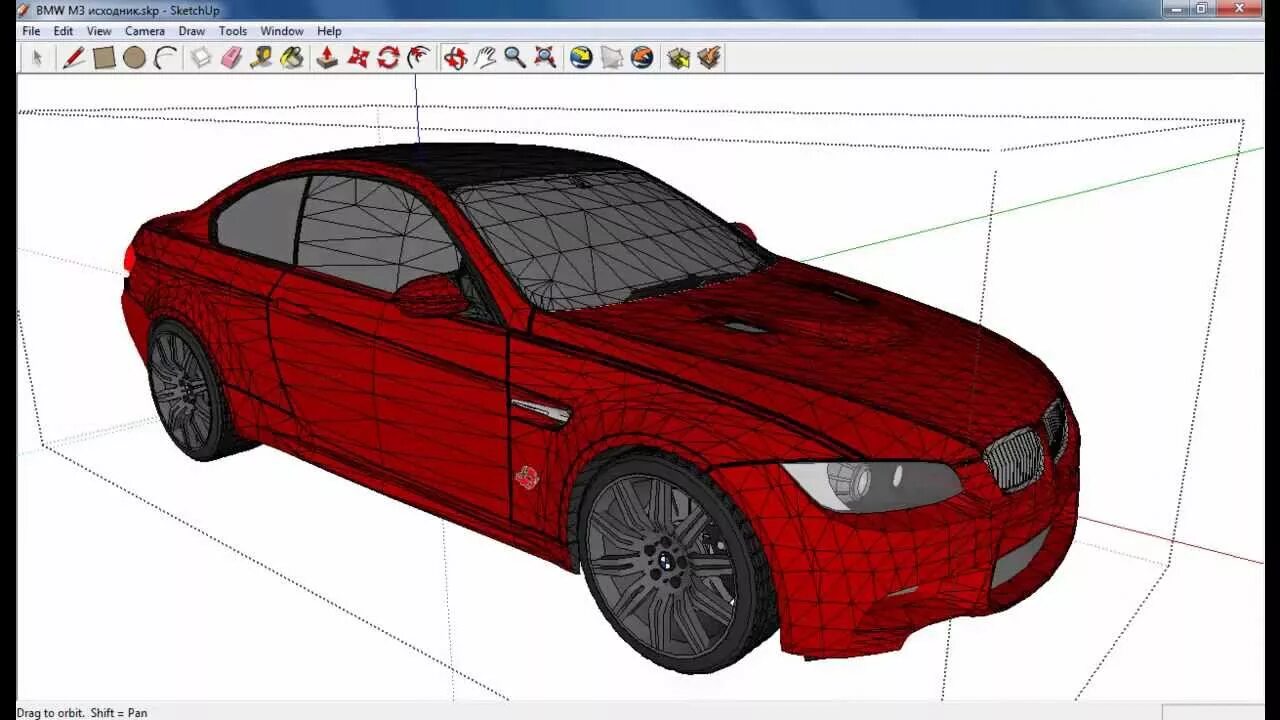Activate the Tape Measure tool
Viewport: 1280px width, 720px height.
(261, 58)
